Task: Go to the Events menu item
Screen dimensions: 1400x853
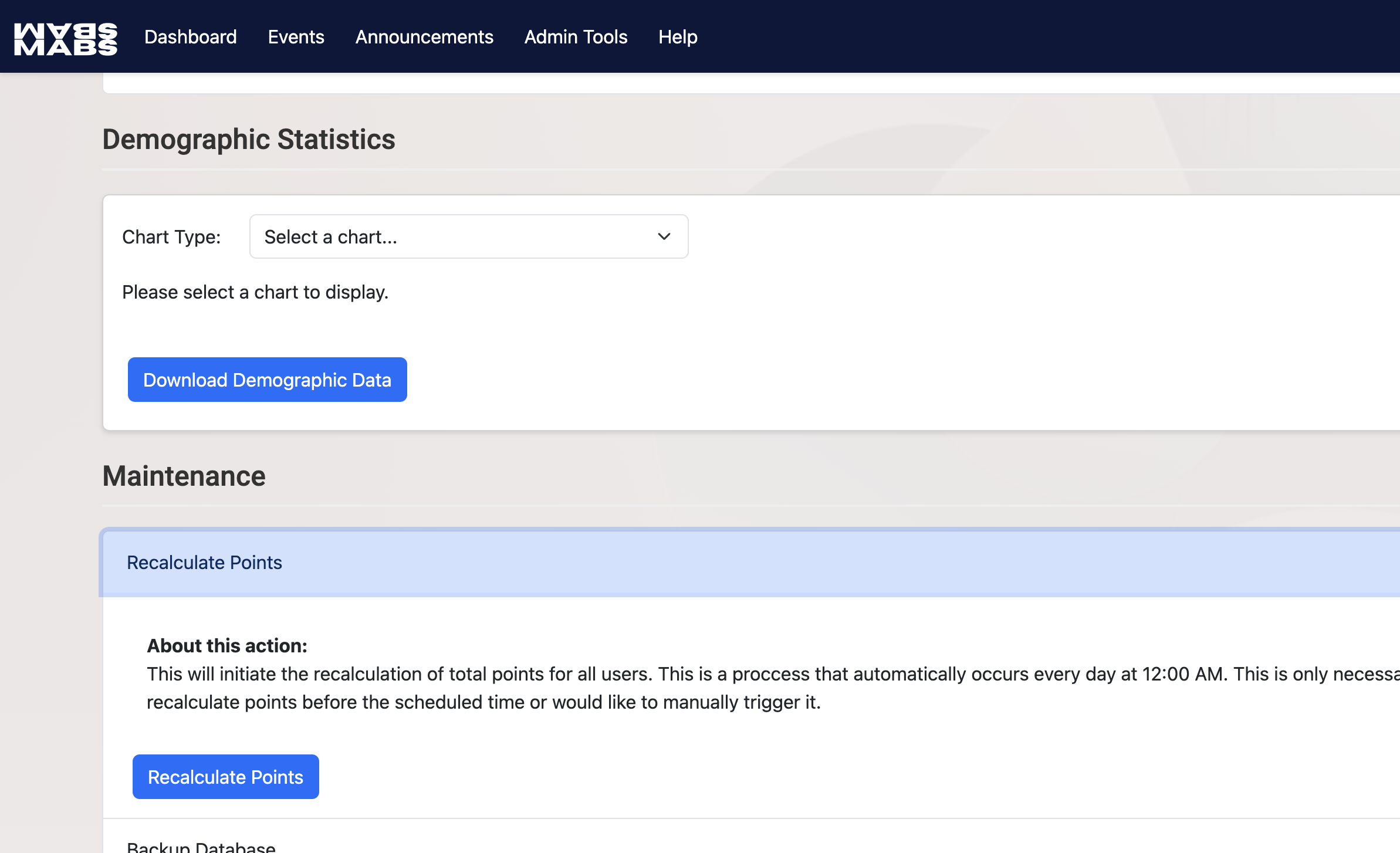Action: tap(296, 37)
